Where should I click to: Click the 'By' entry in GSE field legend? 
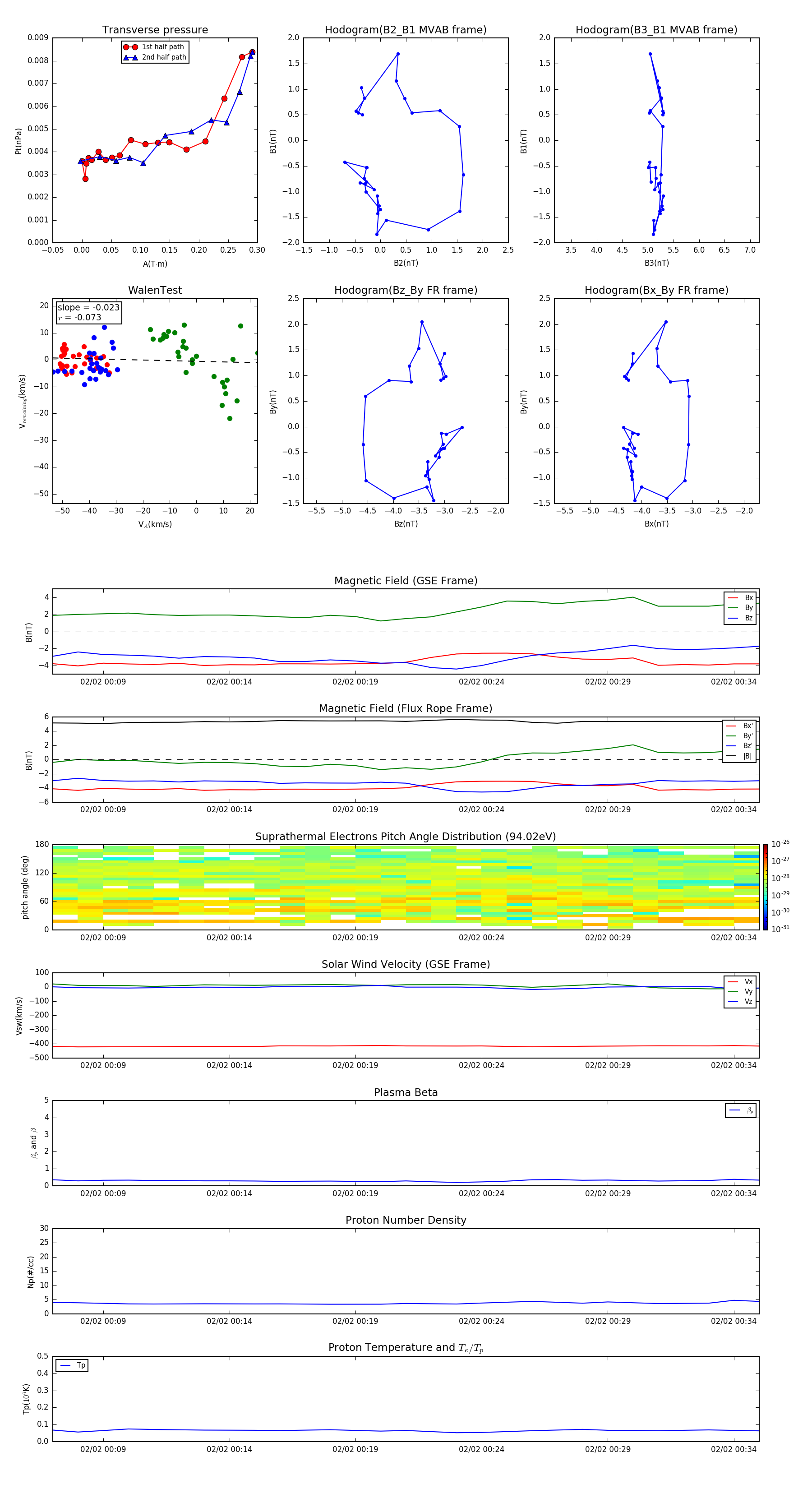pos(740,608)
